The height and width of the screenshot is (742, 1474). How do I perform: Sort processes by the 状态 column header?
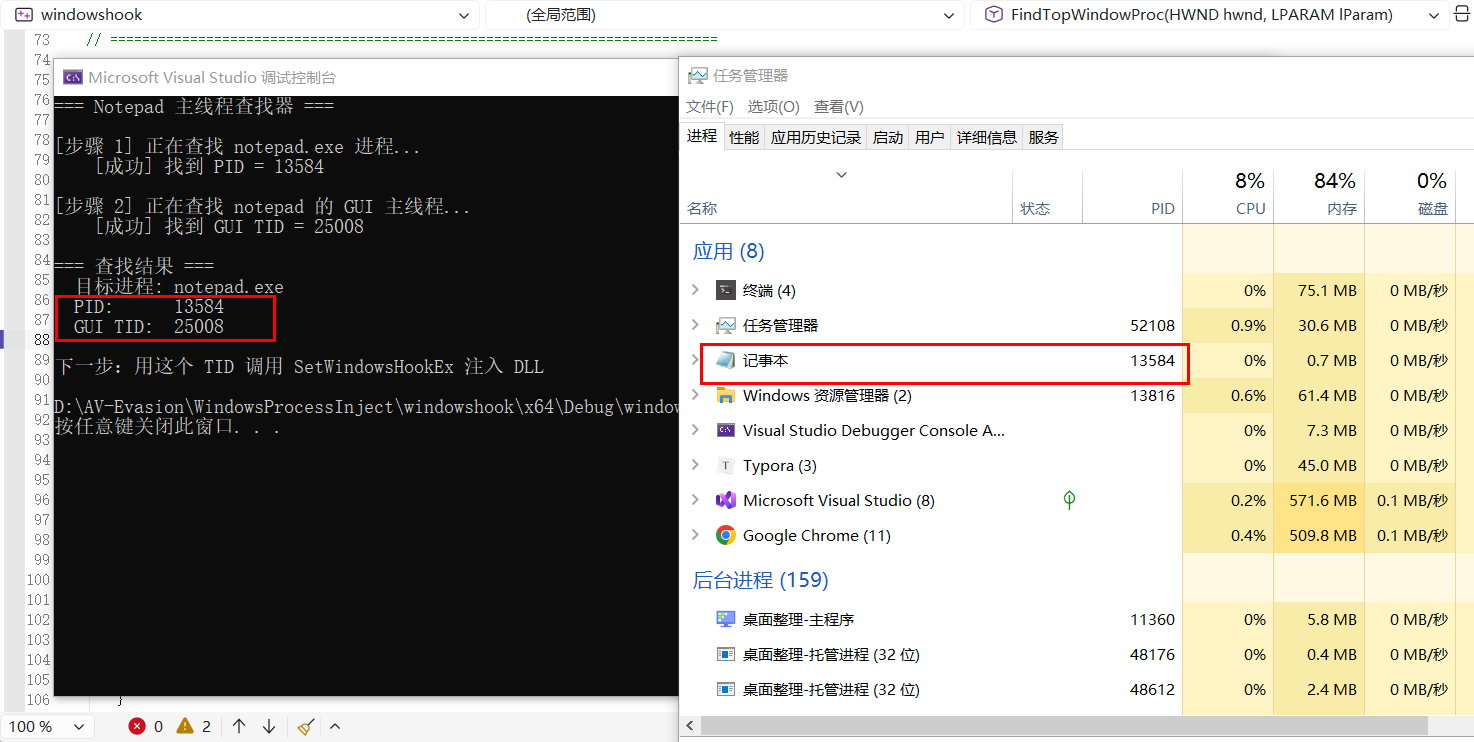tap(1047, 196)
